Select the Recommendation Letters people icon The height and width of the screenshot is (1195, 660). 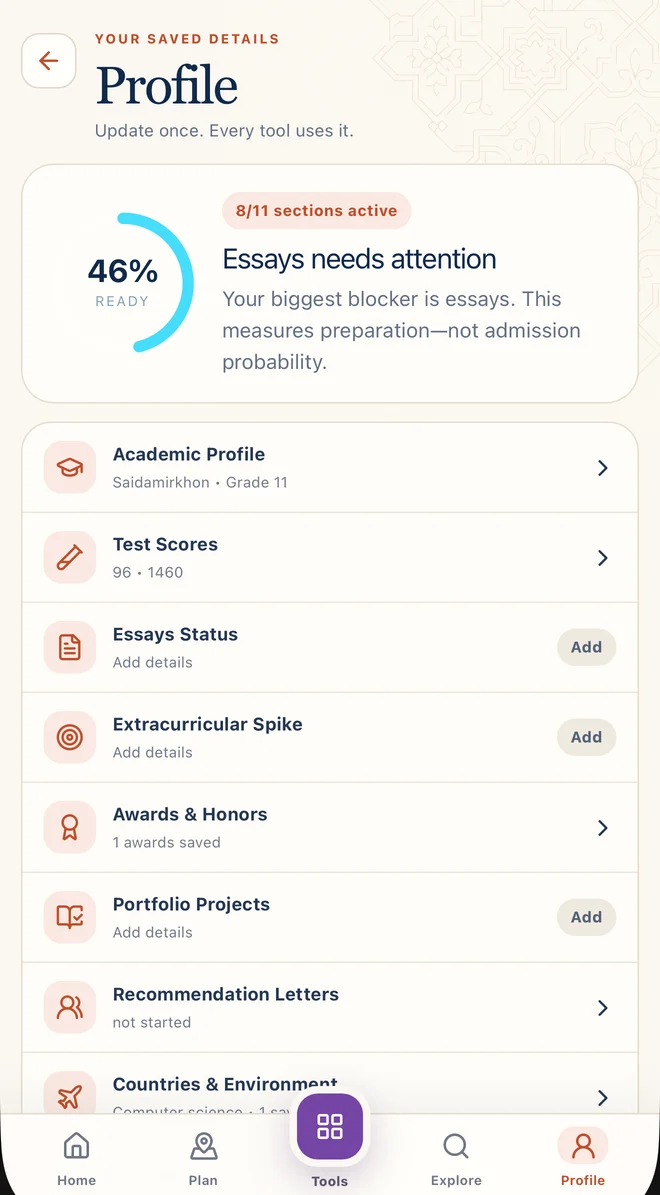point(69,1007)
